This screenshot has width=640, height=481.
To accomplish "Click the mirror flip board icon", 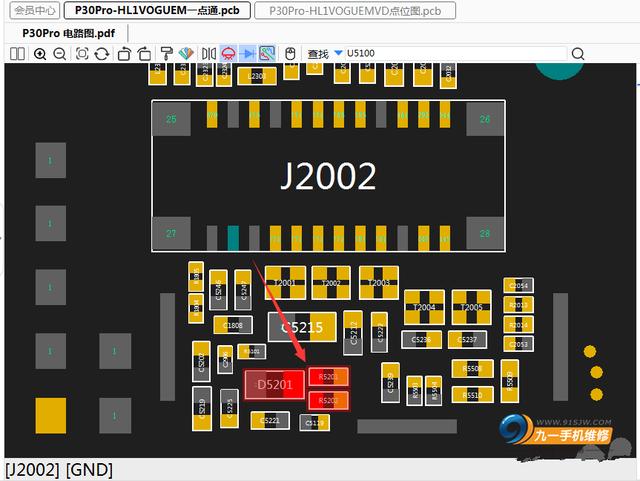I will click(208, 53).
